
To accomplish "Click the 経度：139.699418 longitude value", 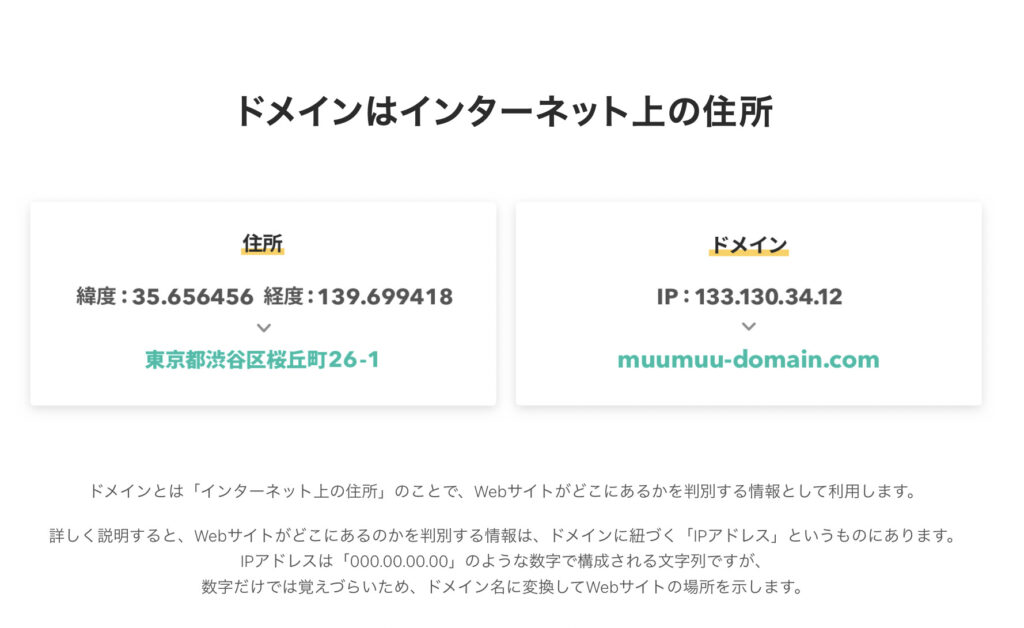I will pyautogui.click(x=359, y=297).
